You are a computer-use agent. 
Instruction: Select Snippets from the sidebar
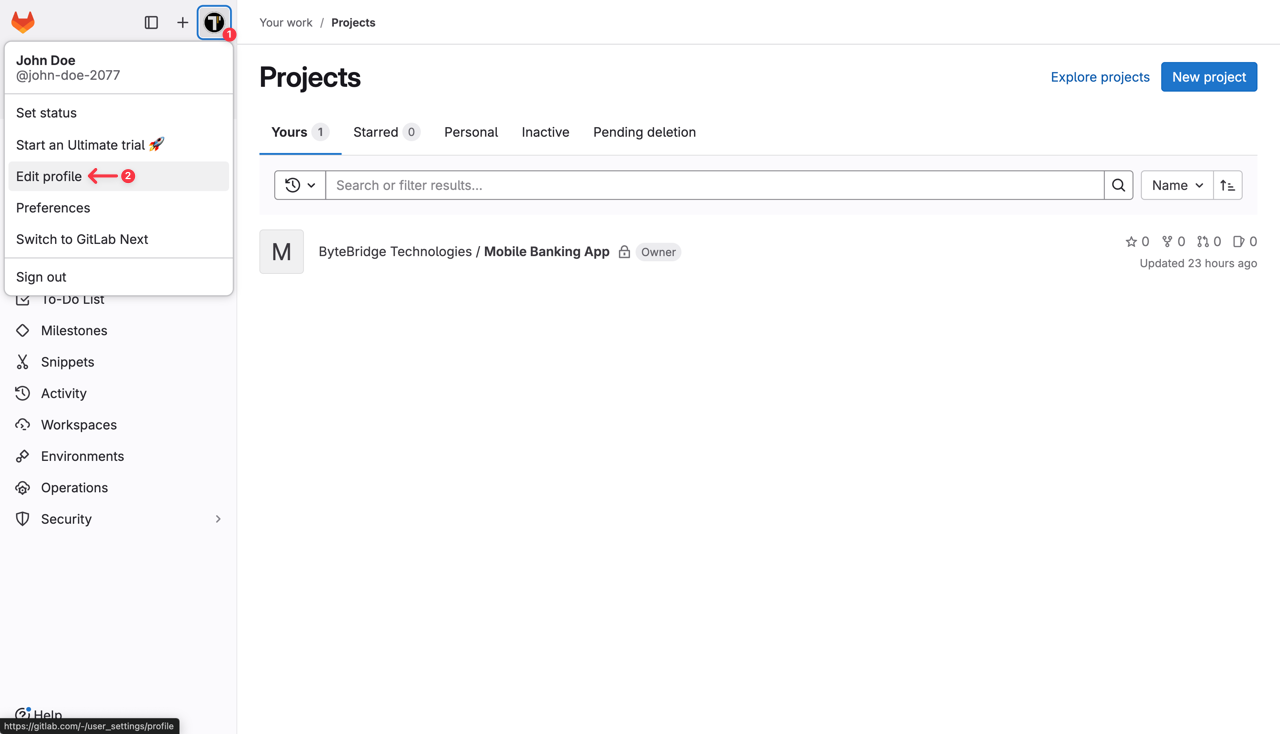(66, 361)
